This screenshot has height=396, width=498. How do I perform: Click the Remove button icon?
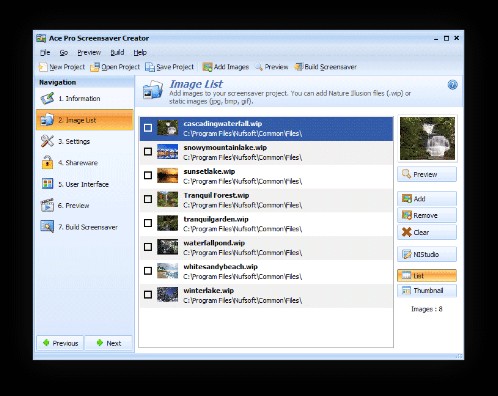click(407, 215)
